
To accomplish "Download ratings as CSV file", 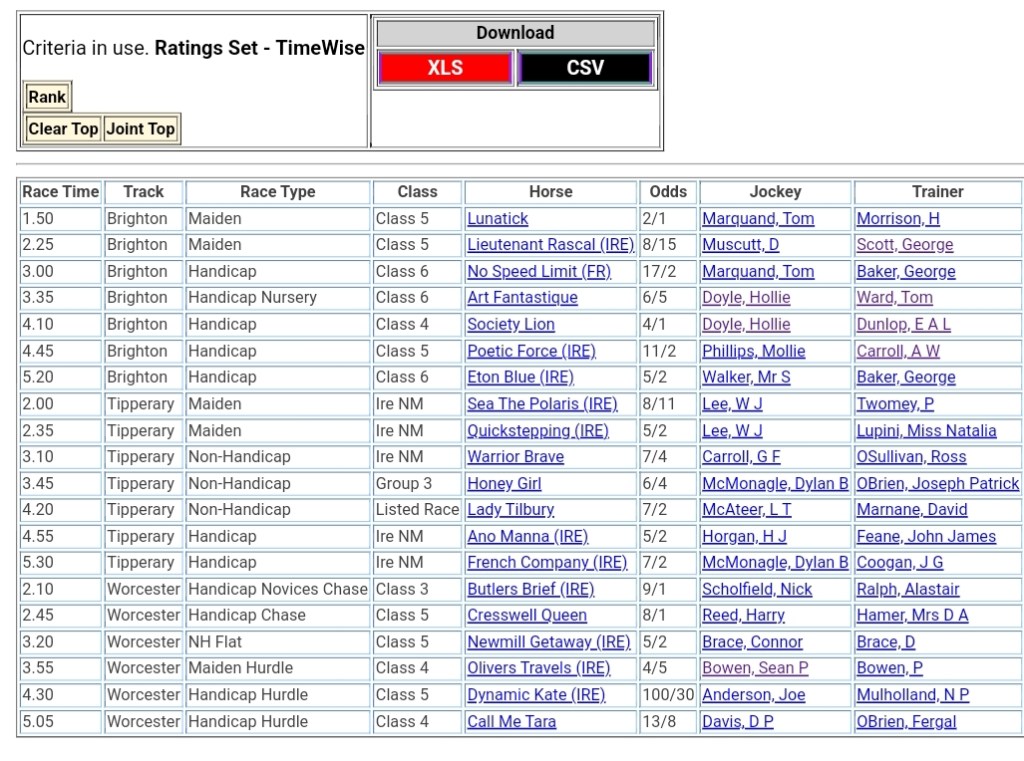I will pyautogui.click(x=585, y=68).
